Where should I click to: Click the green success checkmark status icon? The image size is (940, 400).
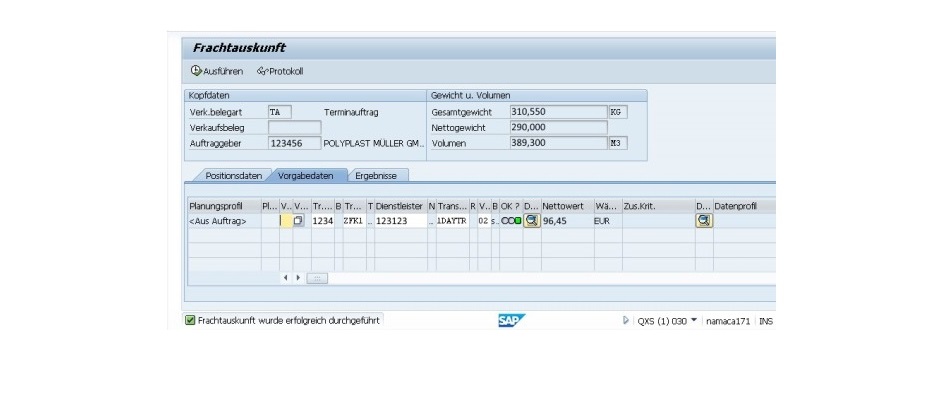point(190,320)
